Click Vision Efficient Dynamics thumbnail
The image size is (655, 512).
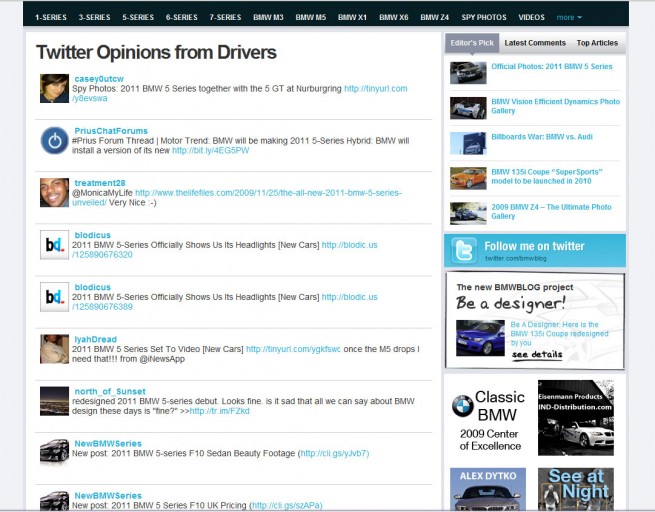[x=468, y=108]
